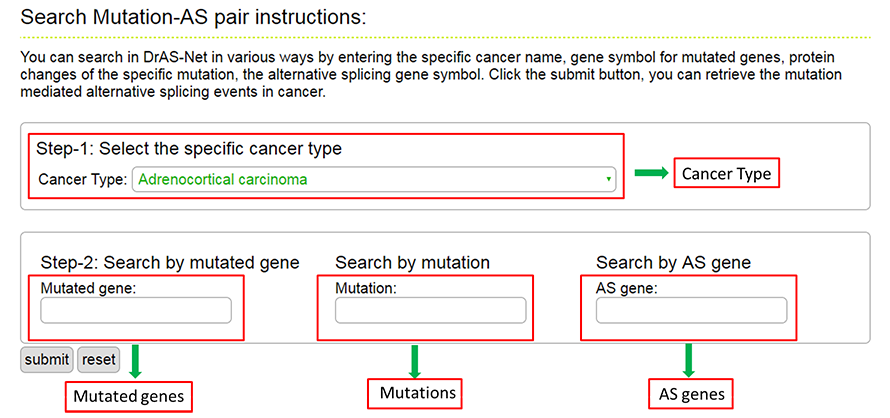Click the red-outlined Cancer Type annotation box
The height and width of the screenshot is (418, 890).
[x=726, y=174]
